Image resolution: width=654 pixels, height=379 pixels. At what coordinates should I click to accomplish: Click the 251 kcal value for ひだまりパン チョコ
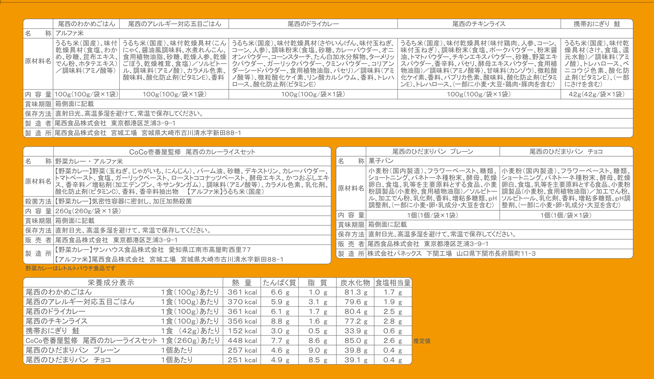(242, 360)
